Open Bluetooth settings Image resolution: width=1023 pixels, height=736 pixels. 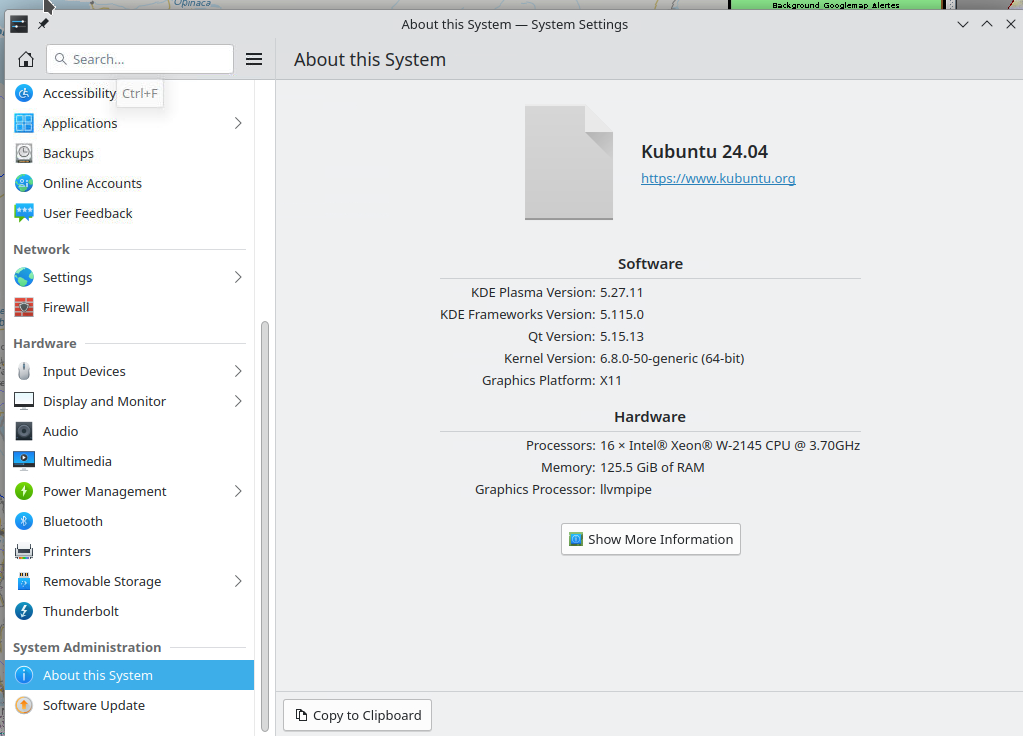tap(129, 521)
